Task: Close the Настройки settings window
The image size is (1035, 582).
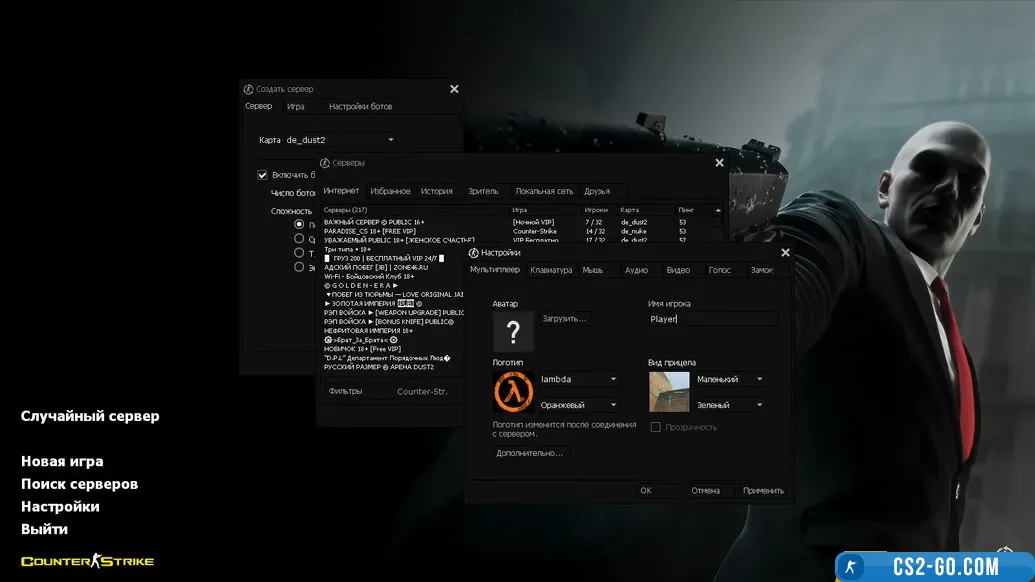Action: pyautogui.click(x=785, y=254)
